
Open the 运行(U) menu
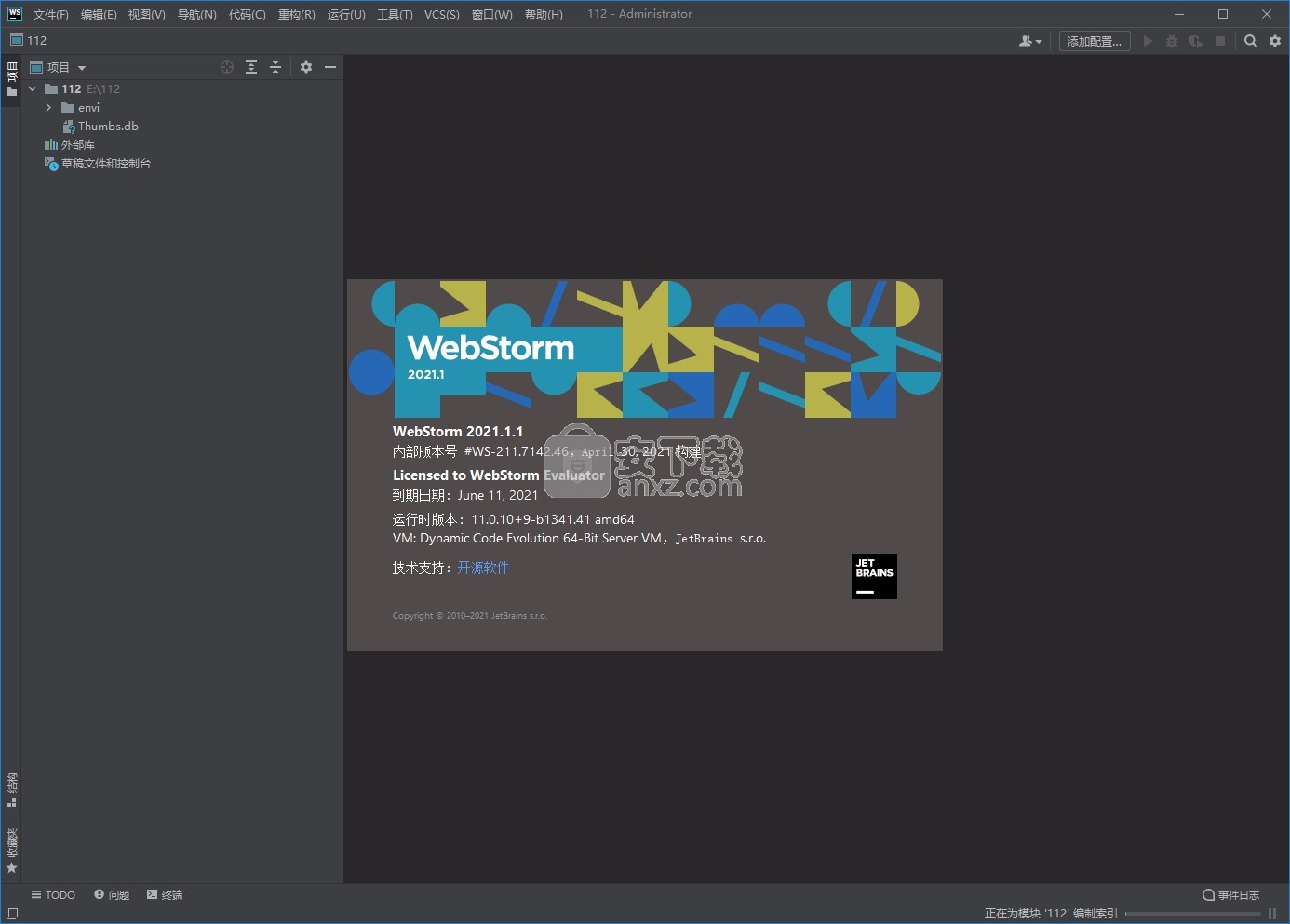(345, 14)
